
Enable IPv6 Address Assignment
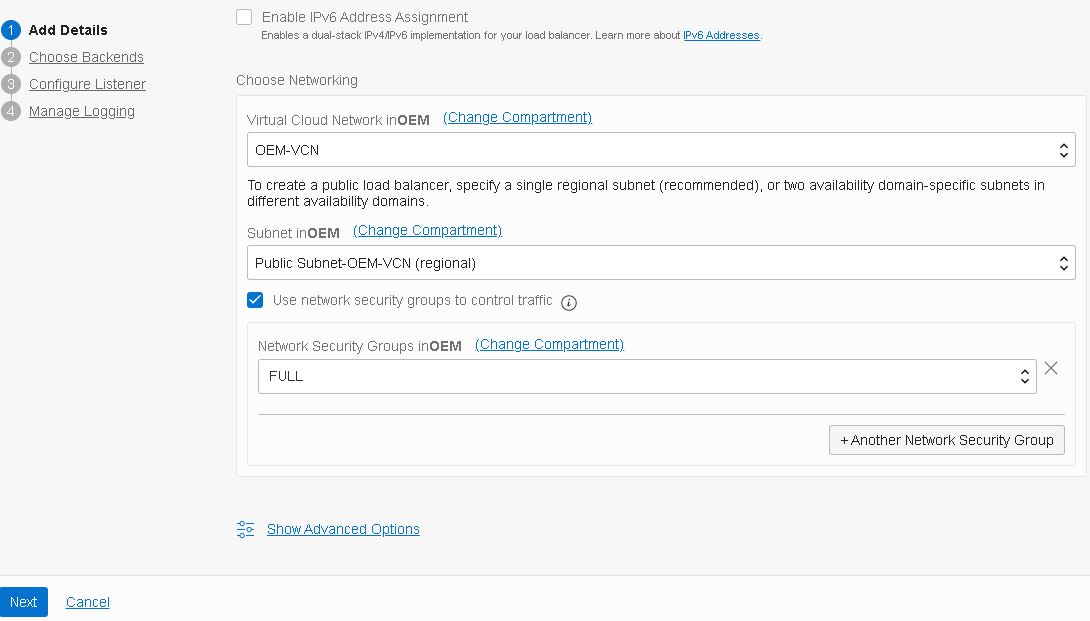(x=243, y=17)
